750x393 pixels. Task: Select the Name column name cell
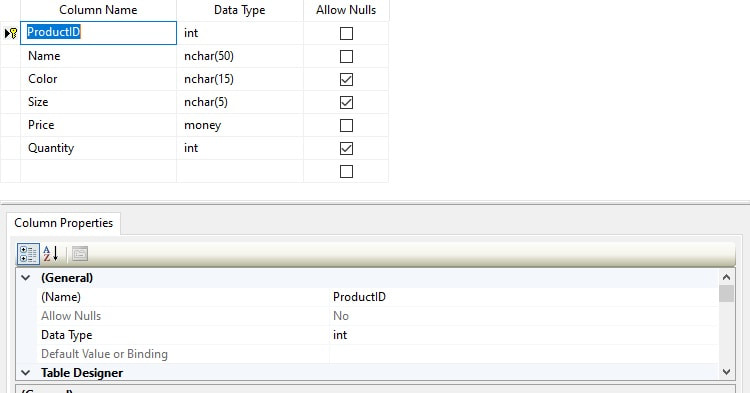[99, 56]
